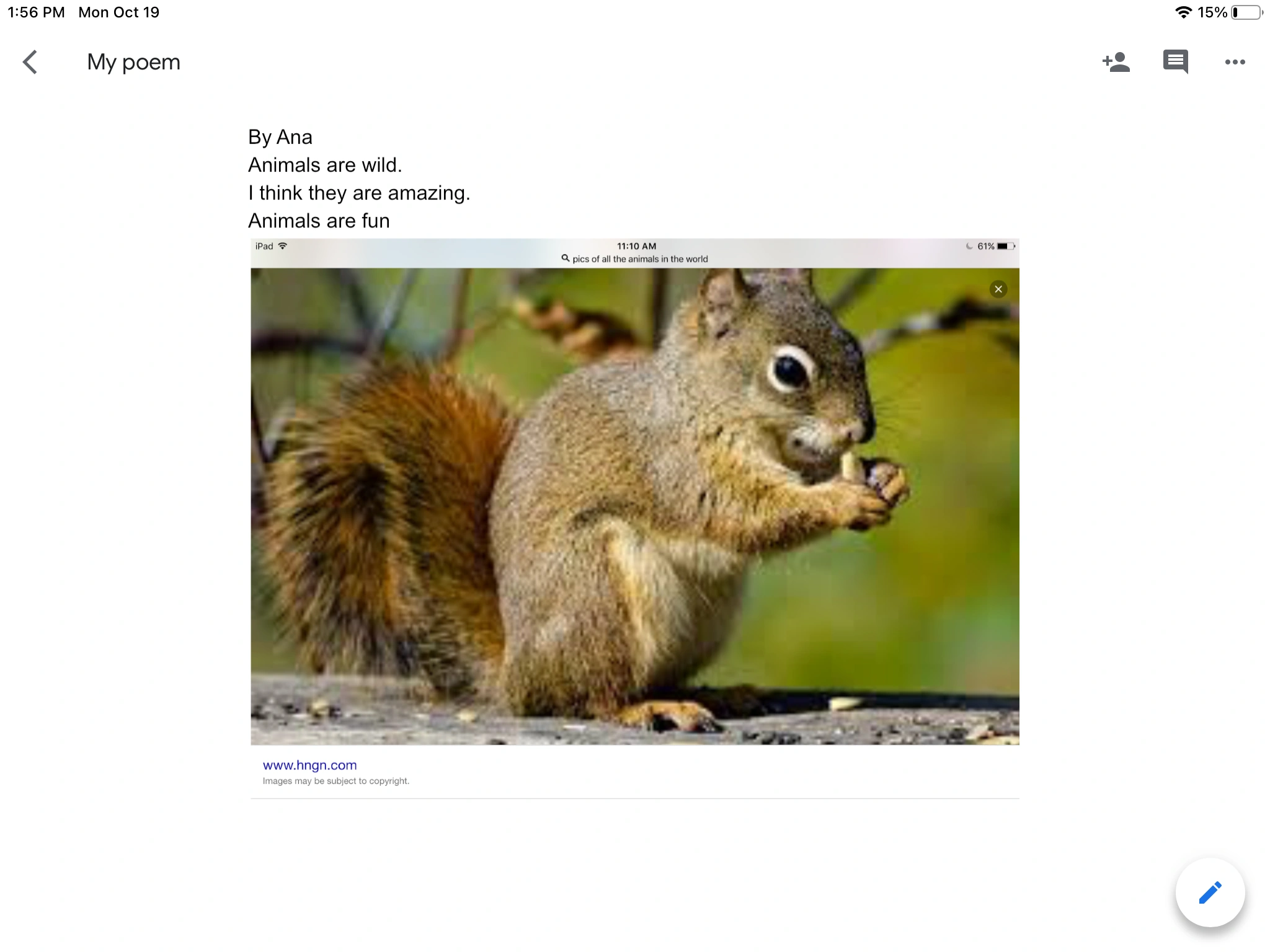Tap the back arrow to exit document
This screenshot has height=952, width=1270.
click(30, 62)
